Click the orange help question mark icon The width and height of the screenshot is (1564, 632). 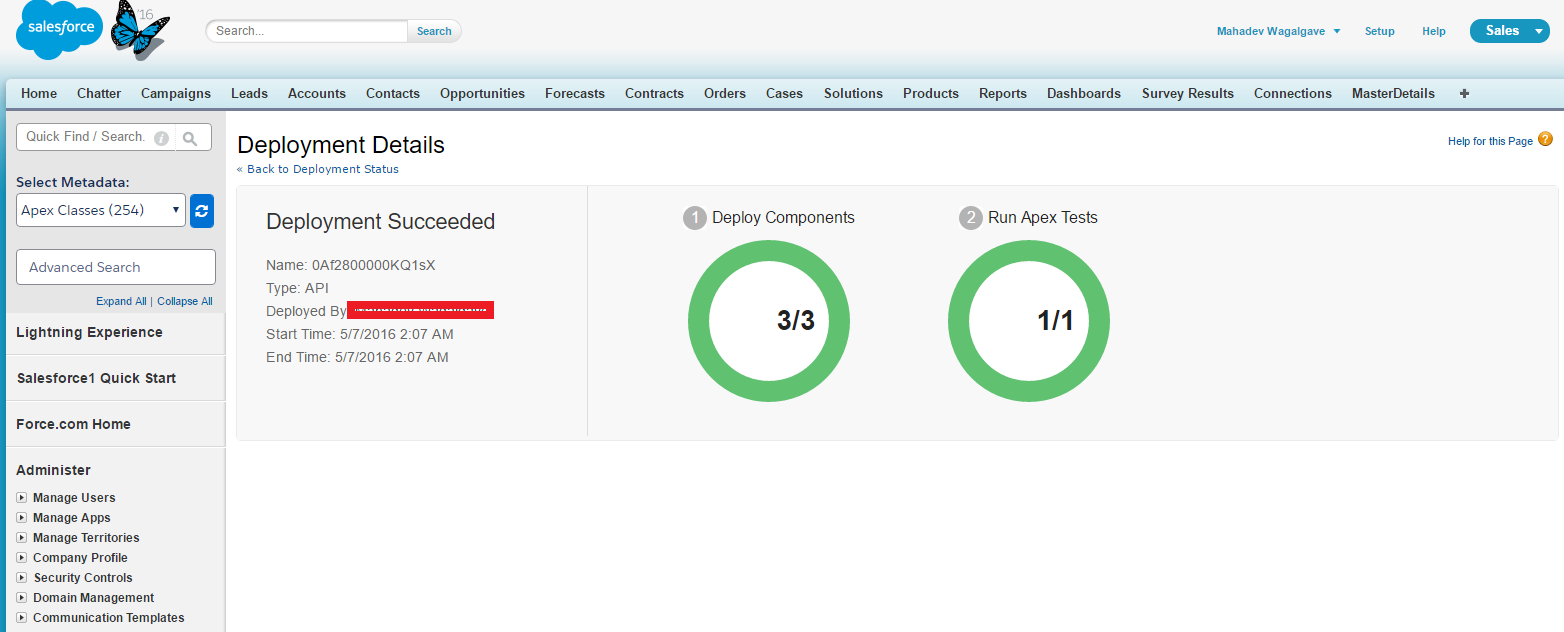[1545, 140]
